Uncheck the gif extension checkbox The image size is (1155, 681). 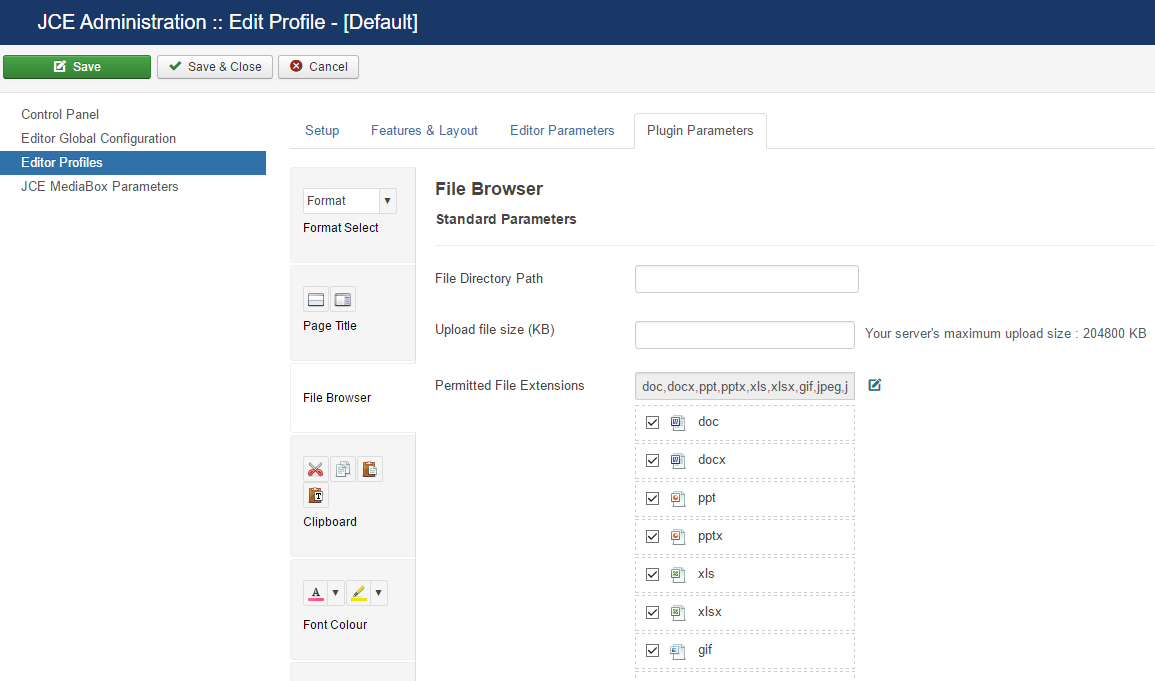[653, 651]
